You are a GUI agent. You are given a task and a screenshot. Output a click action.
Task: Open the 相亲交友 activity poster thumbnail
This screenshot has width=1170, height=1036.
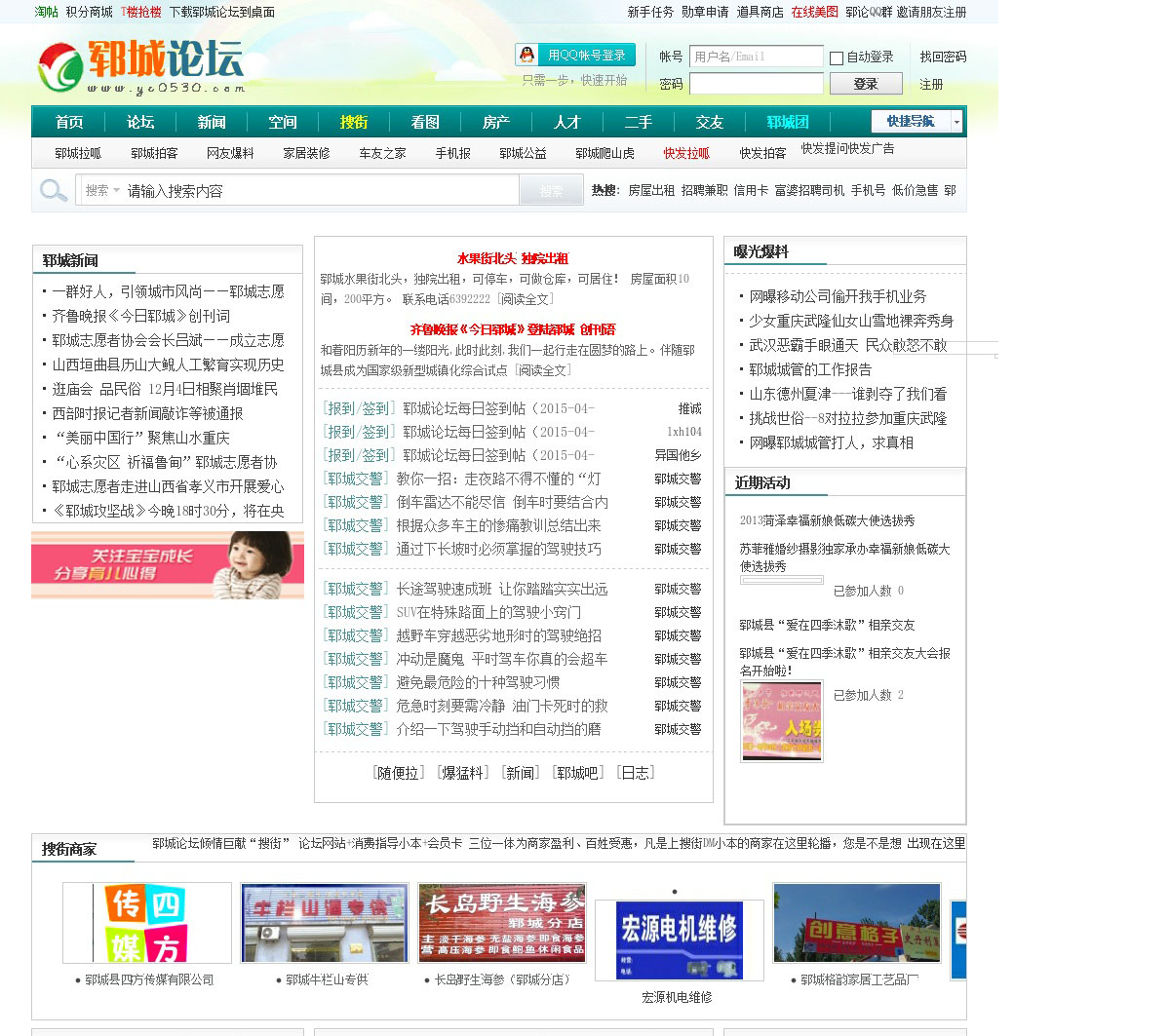(x=782, y=721)
